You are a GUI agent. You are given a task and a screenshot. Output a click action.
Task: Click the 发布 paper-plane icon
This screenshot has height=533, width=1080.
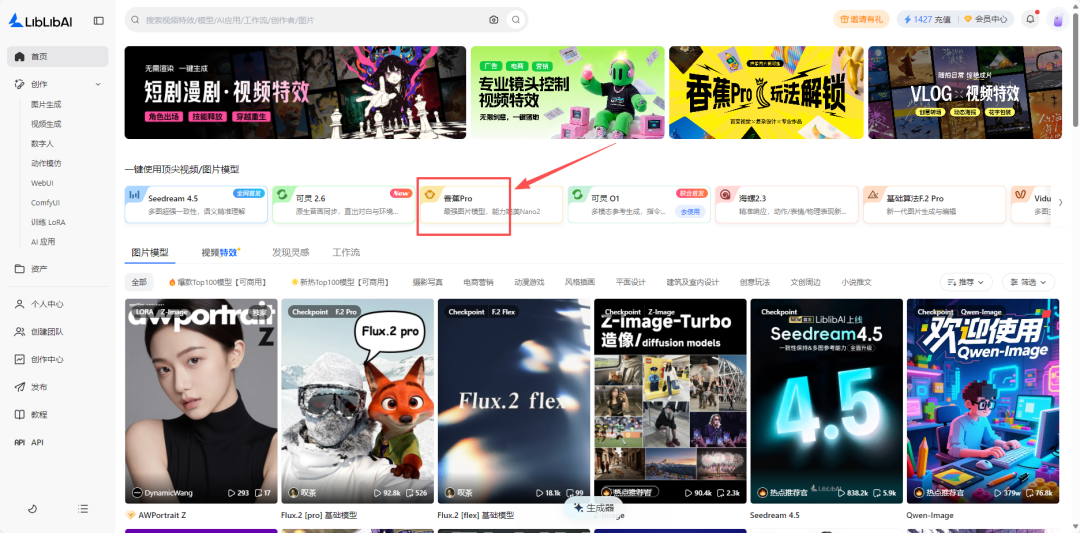[20, 387]
